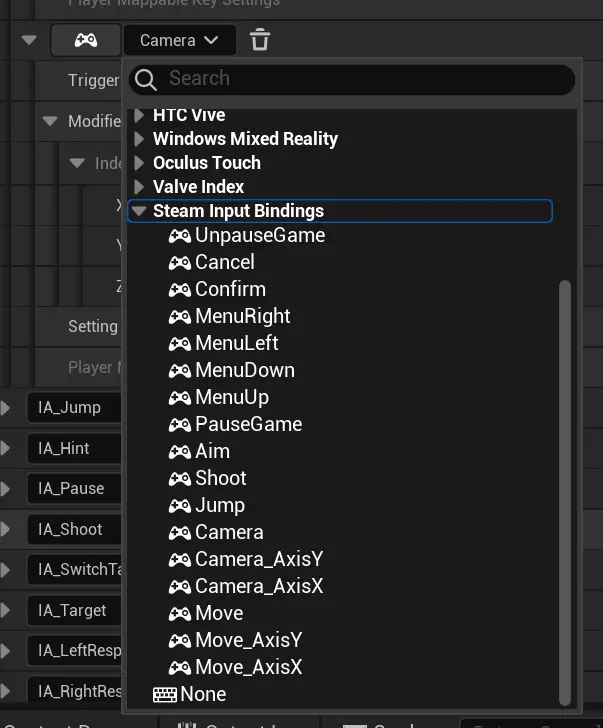Expand the Valve Index category
Viewport: 603px width, 728px height.
tap(138, 187)
